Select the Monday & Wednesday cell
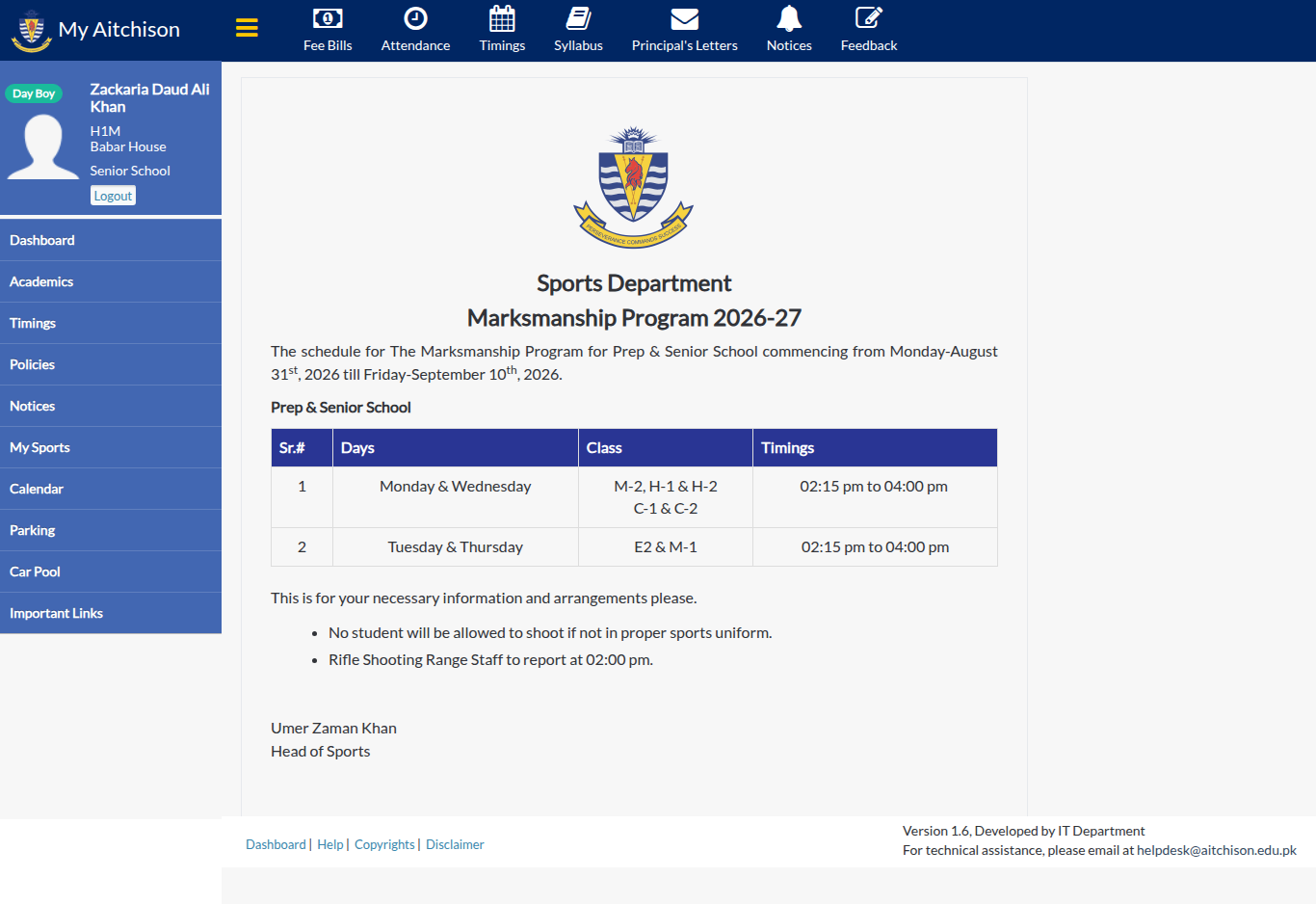 click(x=456, y=497)
